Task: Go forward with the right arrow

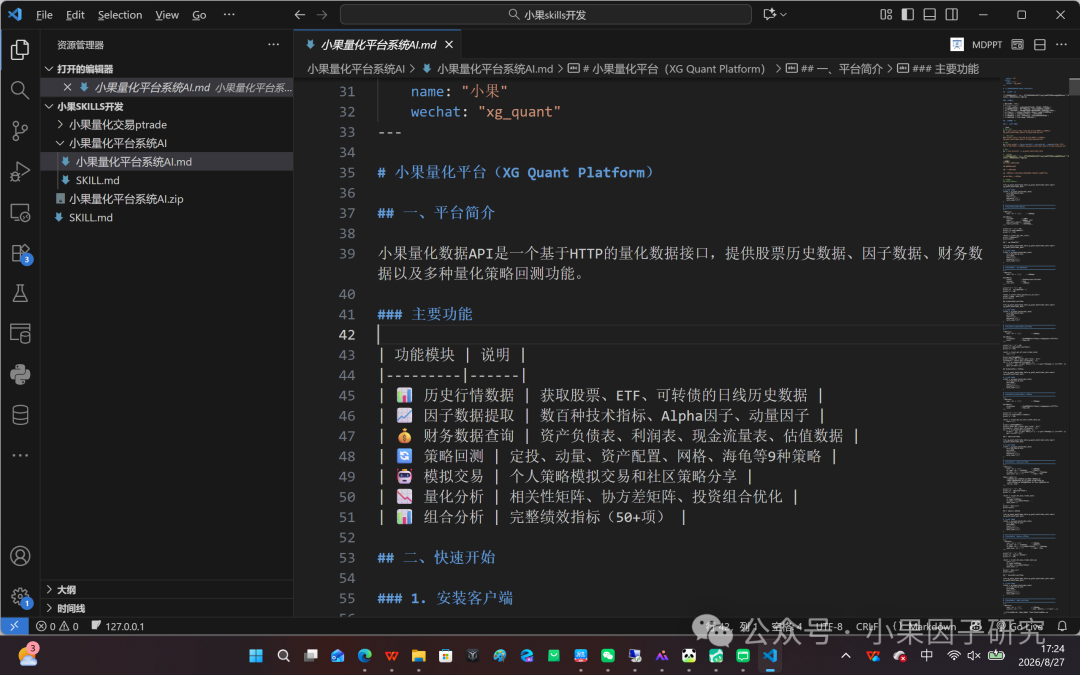Action: pyautogui.click(x=322, y=14)
